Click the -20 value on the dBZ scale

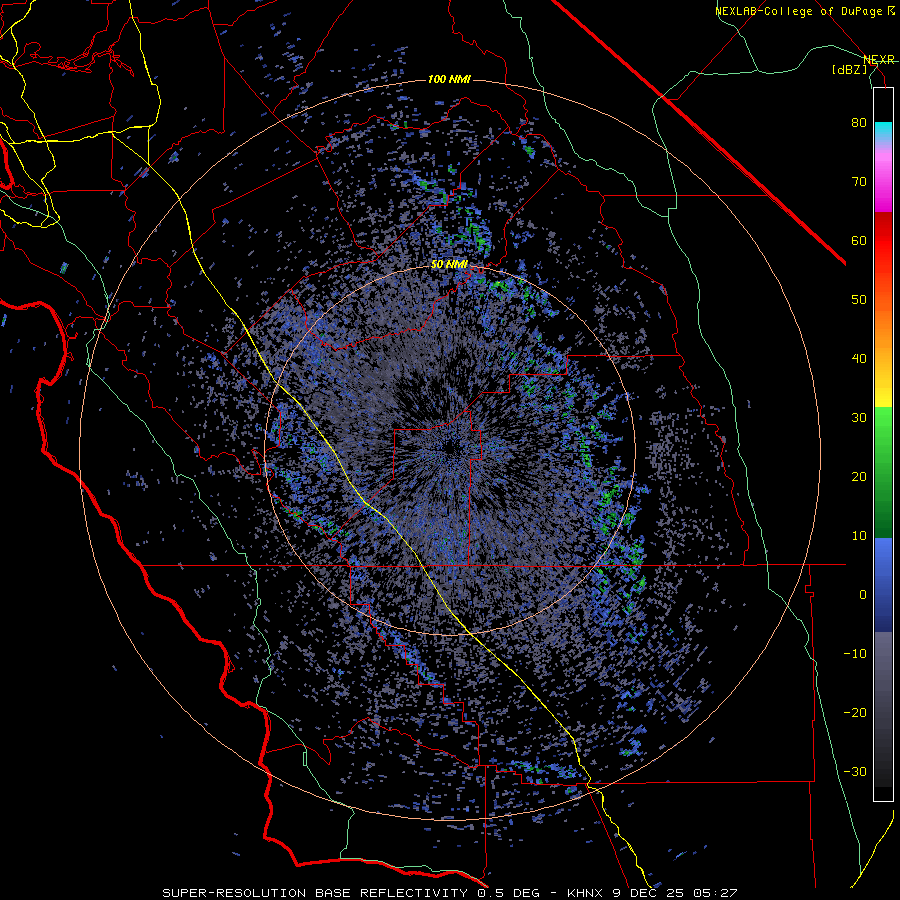[x=855, y=713]
